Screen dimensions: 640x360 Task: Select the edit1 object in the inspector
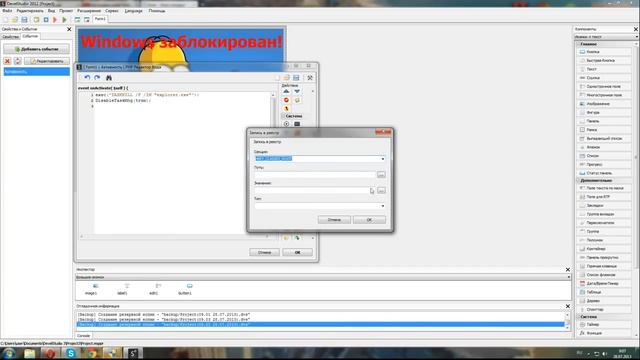pos(154,289)
